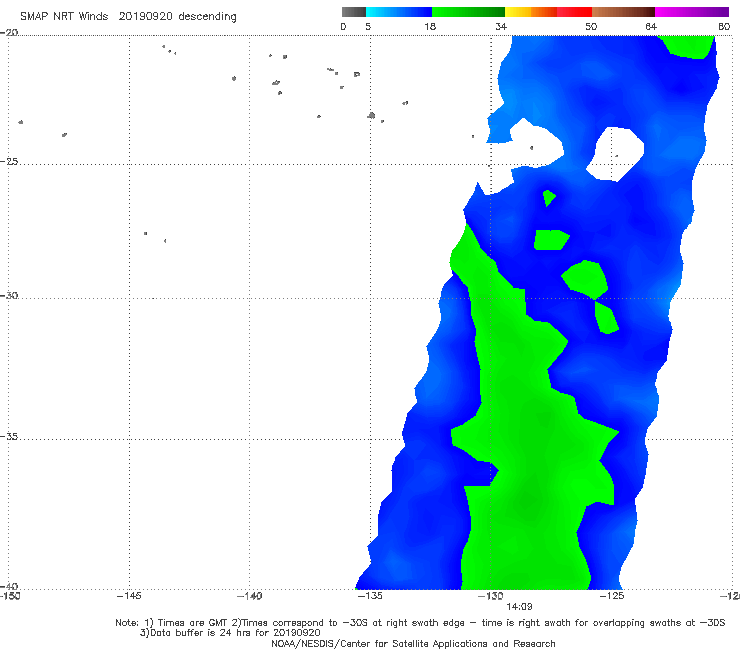Viewport: 740px width, 650px height.
Task: Click the green patch at the swath's top right corner
Action: point(688,46)
